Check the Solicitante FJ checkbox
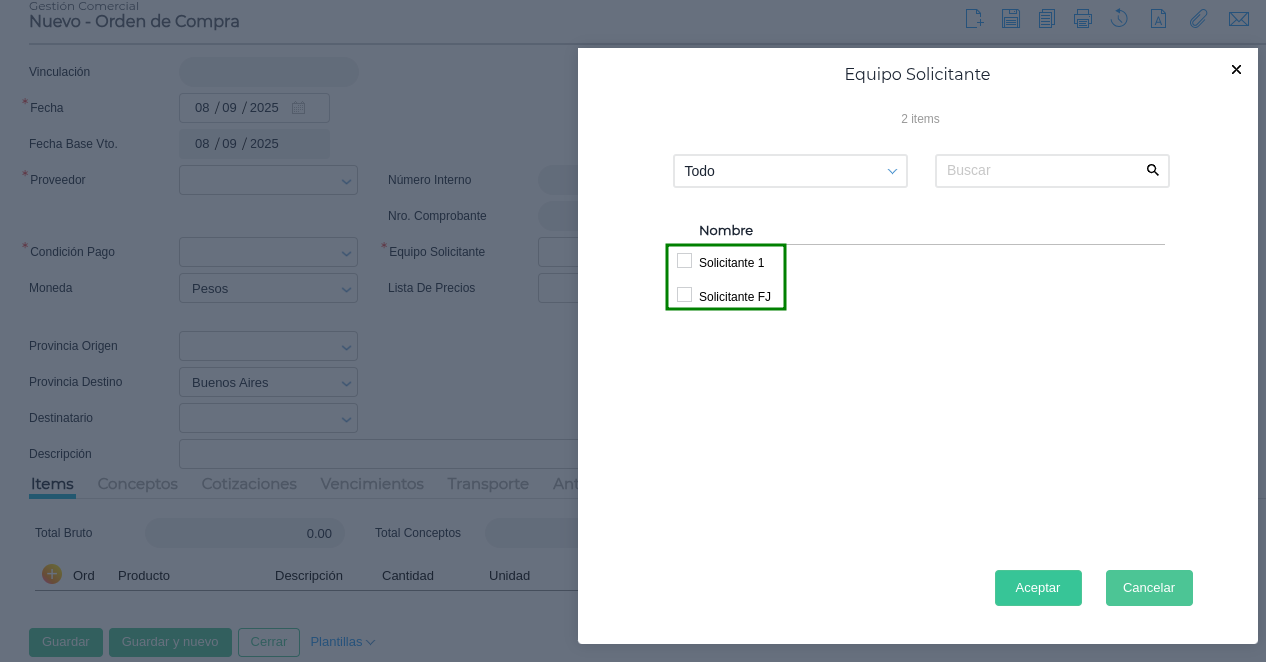Image resolution: width=1266 pixels, height=662 pixels. click(685, 295)
